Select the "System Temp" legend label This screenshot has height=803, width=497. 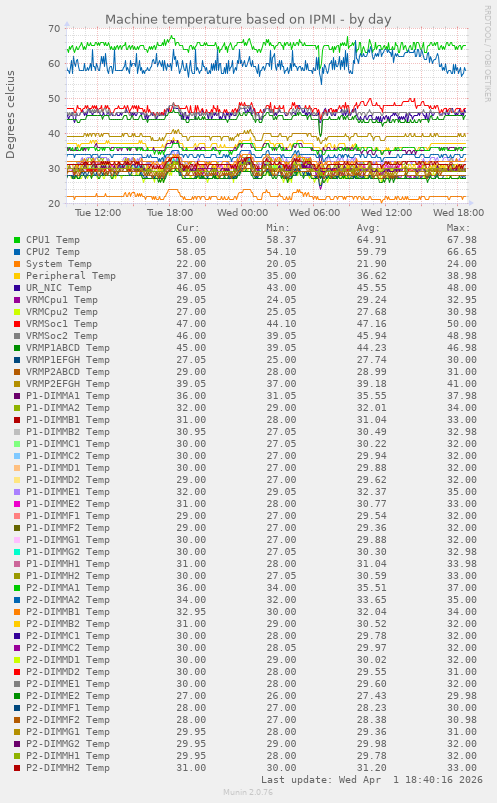(59, 264)
